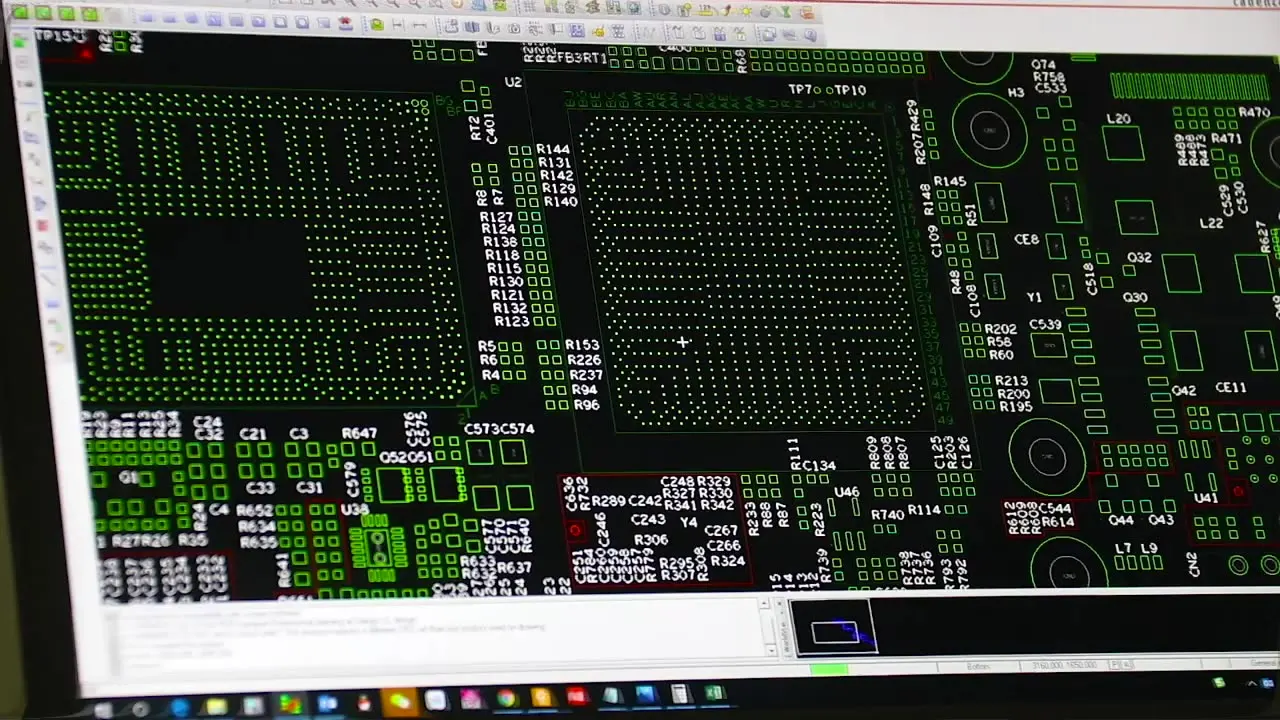Viewport: 1280px width, 720px height.
Task: Open Excel from the Windows taskbar
Action: pos(714,693)
